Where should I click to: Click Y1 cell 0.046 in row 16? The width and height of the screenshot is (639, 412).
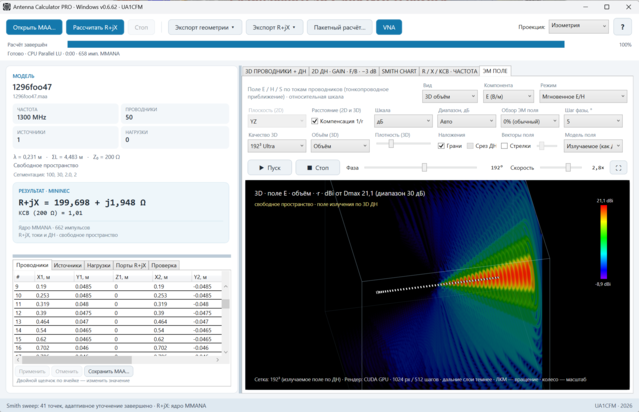(x=82, y=348)
